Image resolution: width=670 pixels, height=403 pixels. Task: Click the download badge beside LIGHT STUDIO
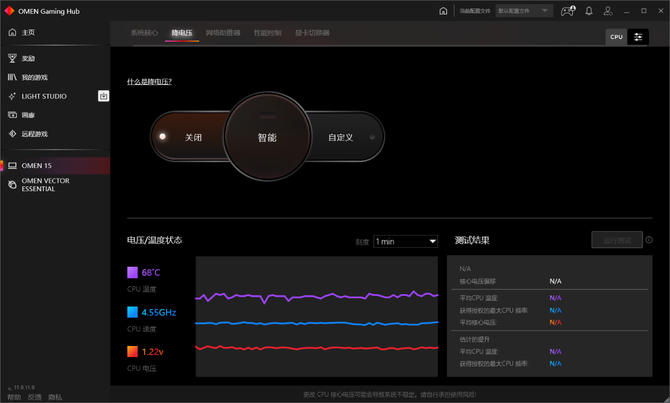pyautogui.click(x=103, y=96)
